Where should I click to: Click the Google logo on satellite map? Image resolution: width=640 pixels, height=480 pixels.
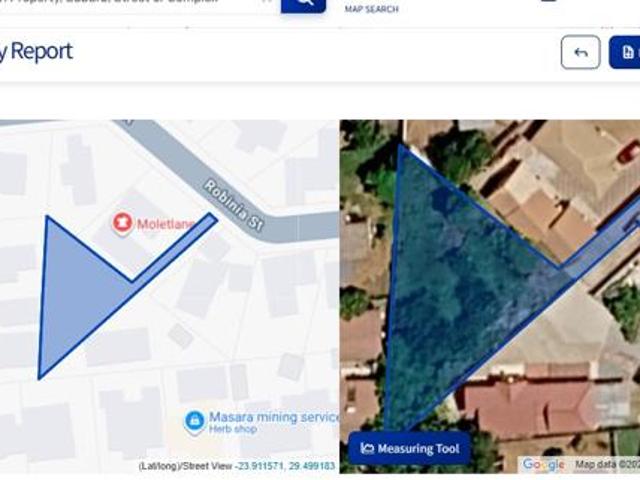(543, 464)
